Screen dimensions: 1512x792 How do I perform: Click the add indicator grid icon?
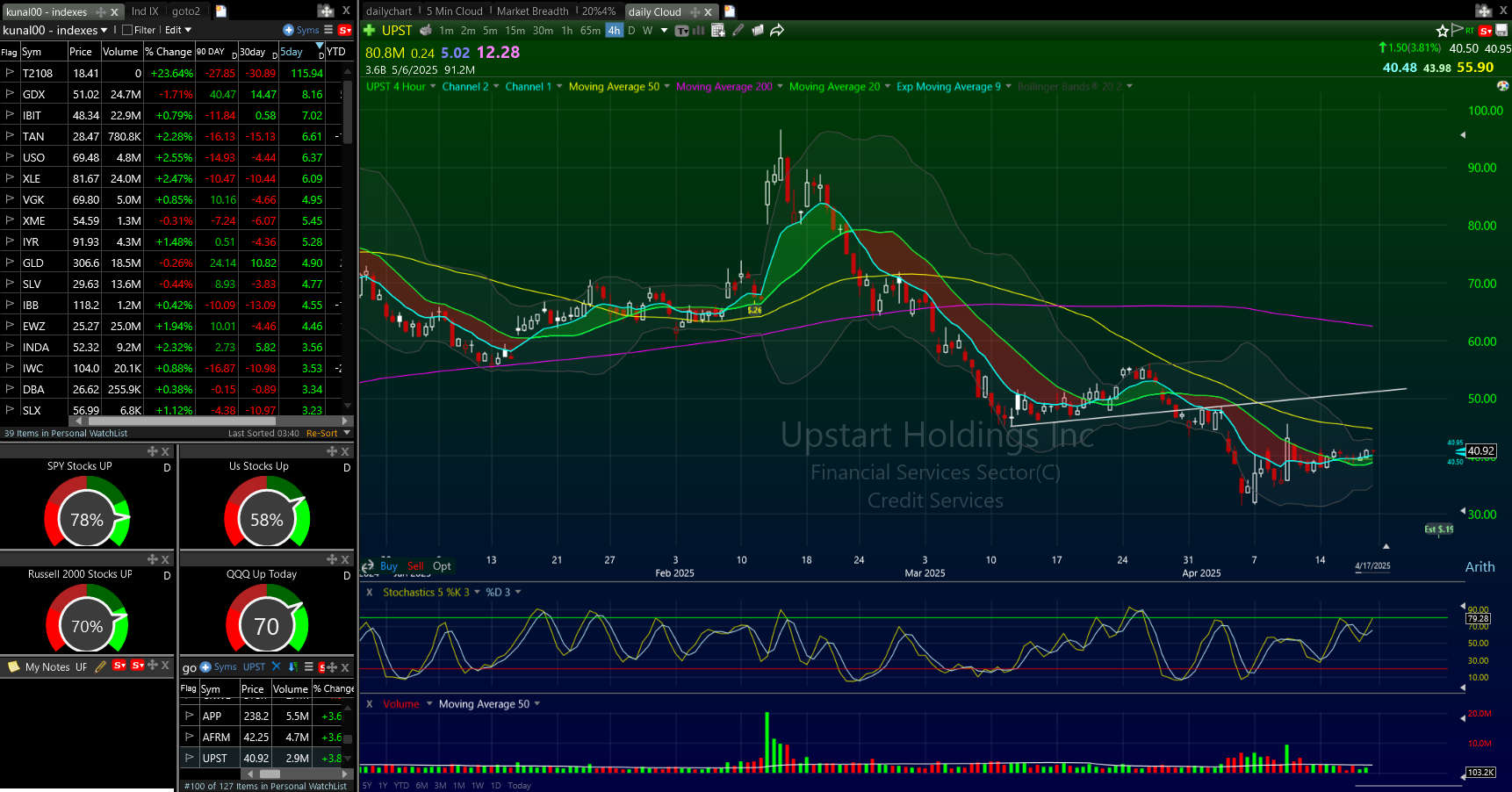(x=718, y=30)
